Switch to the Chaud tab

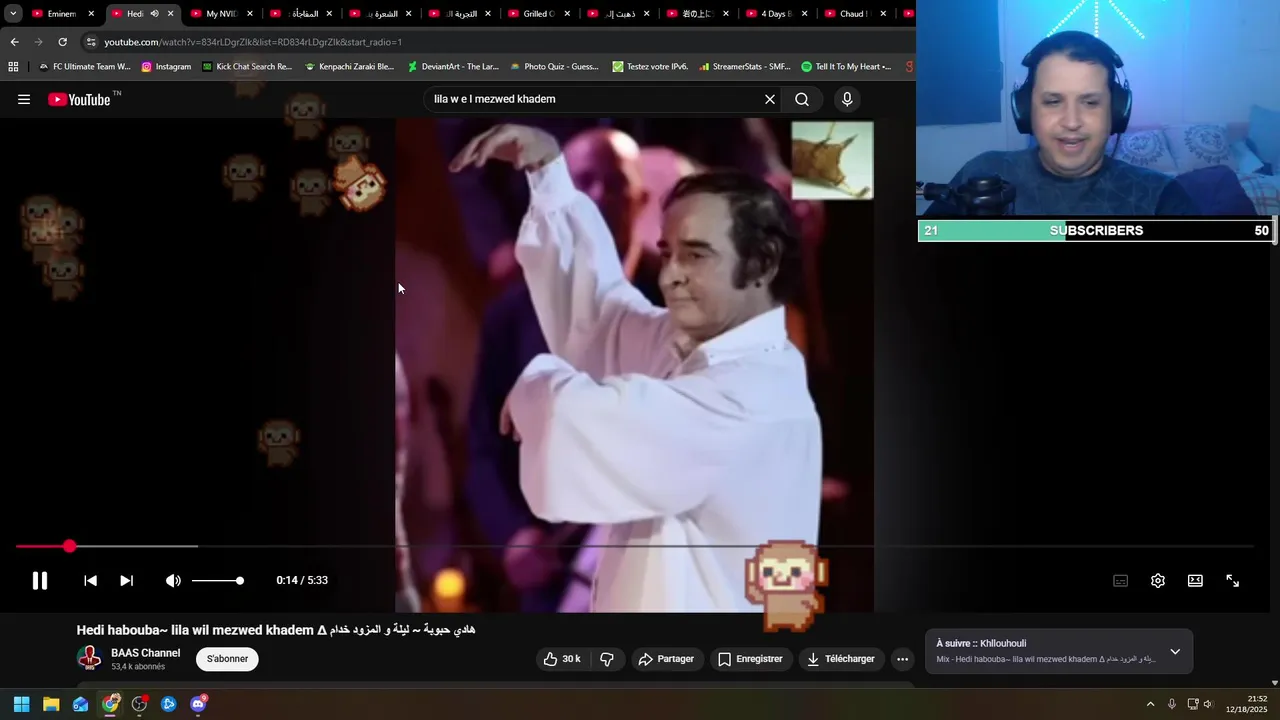(x=855, y=14)
